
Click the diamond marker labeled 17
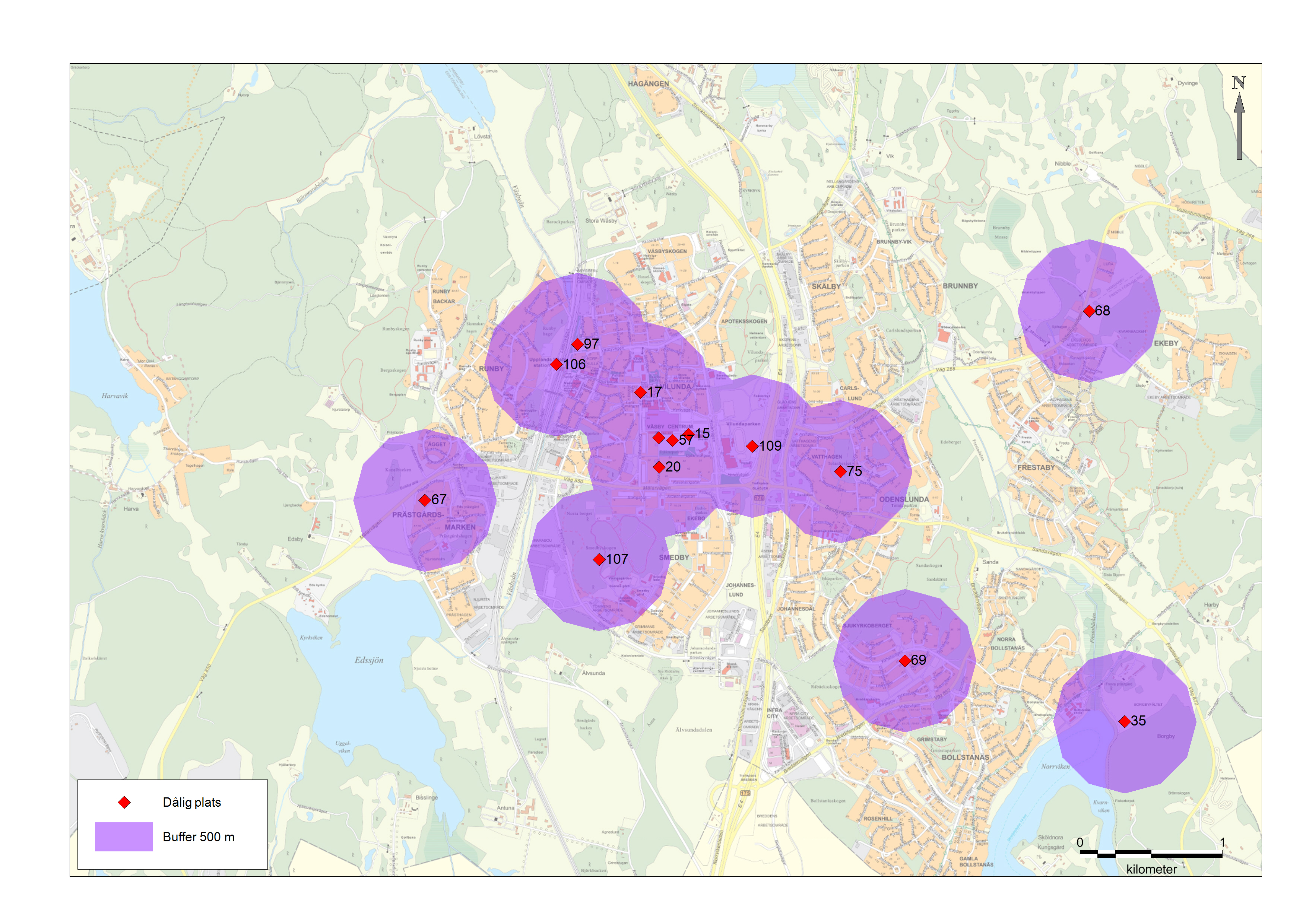[x=640, y=392]
